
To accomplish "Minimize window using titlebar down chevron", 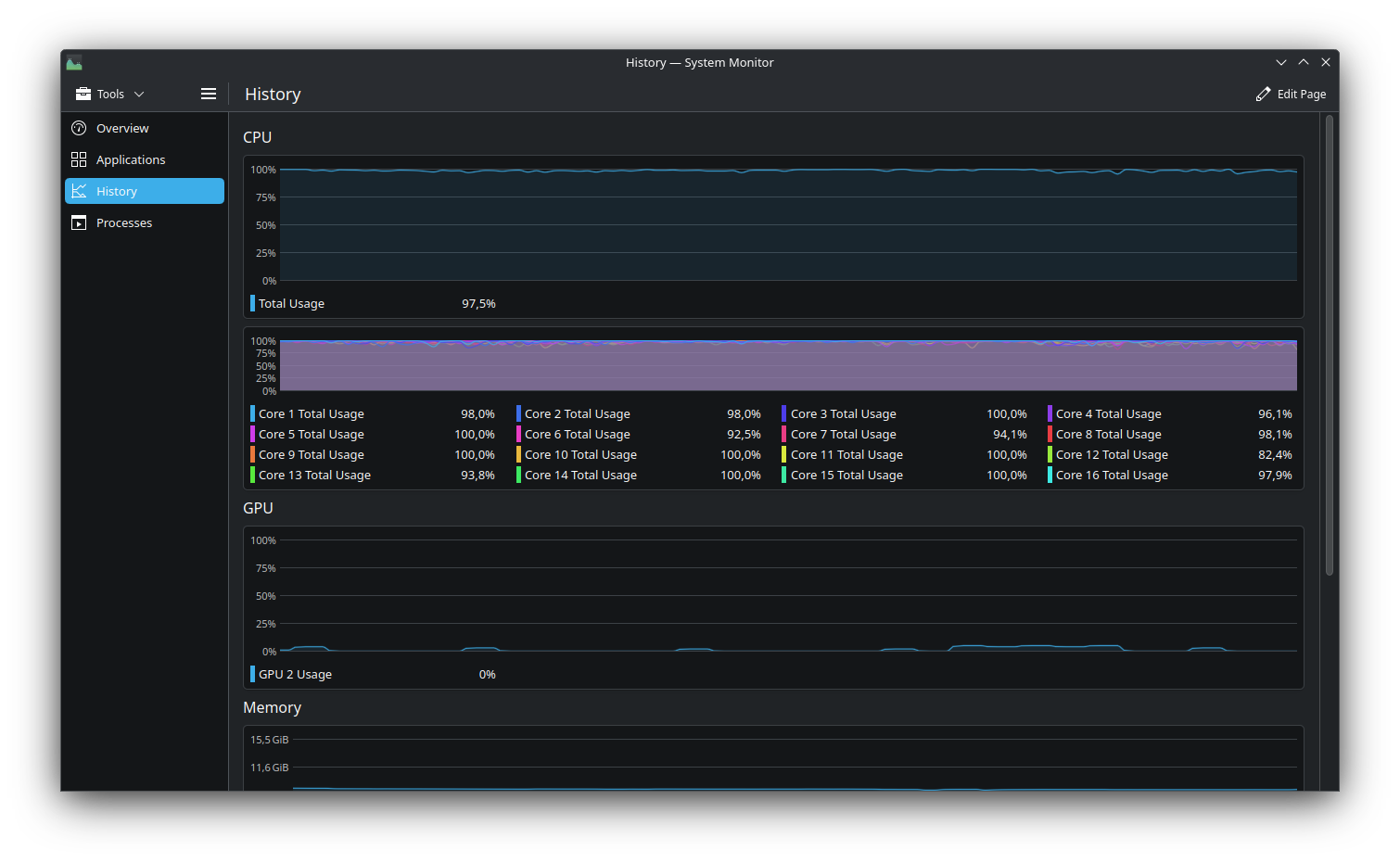I will pyautogui.click(x=1281, y=62).
